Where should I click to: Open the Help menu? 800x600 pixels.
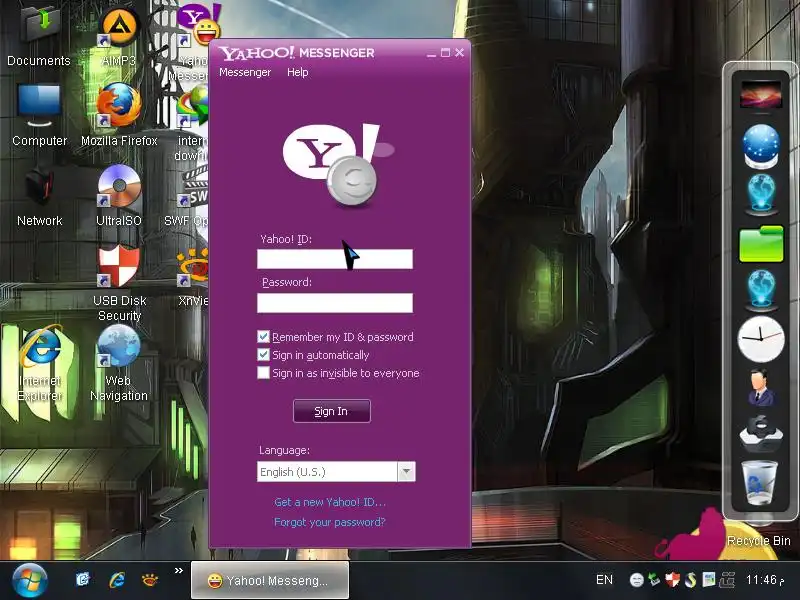pyautogui.click(x=297, y=72)
